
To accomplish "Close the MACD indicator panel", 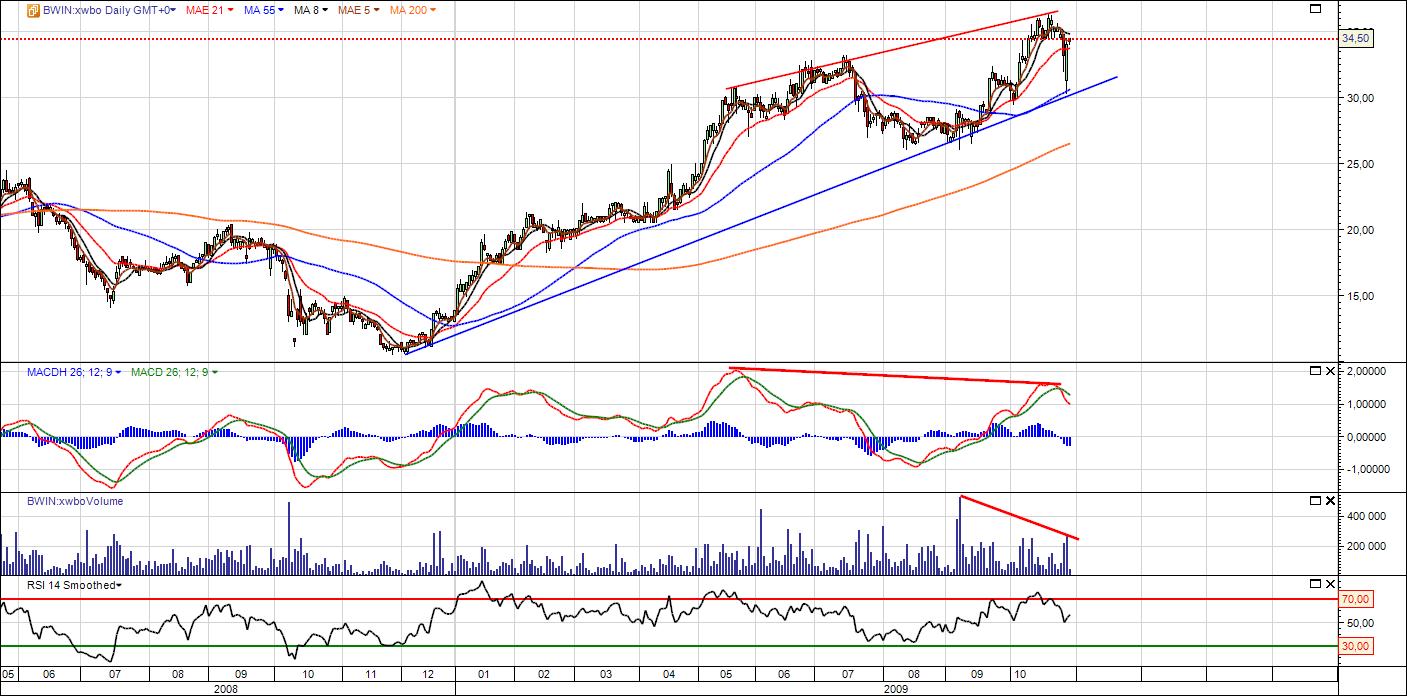I will (1330, 371).
